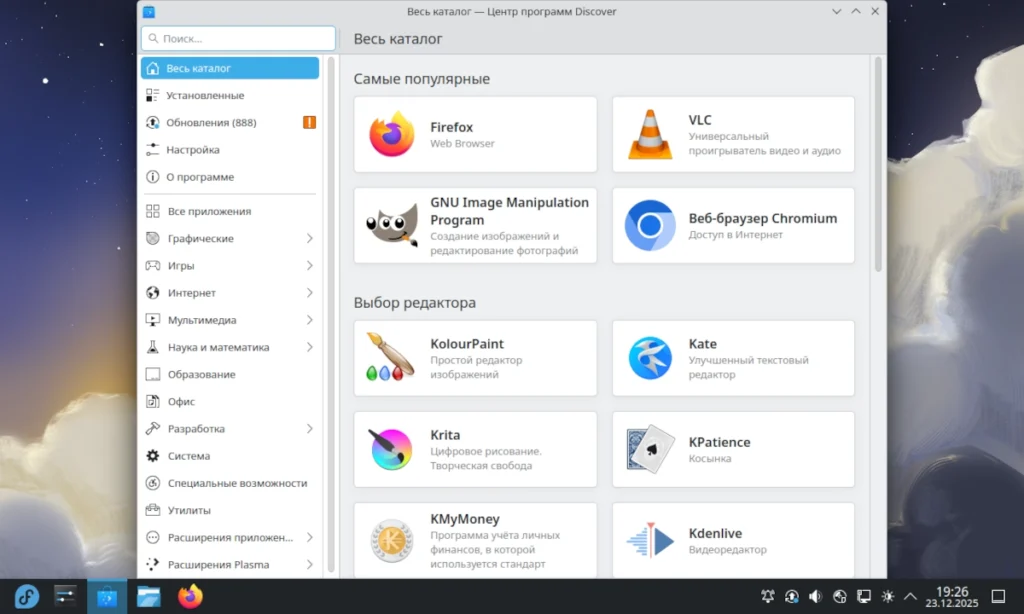Open the Система category
Image resolution: width=1024 pixels, height=614 pixels.
click(x=230, y=456)
